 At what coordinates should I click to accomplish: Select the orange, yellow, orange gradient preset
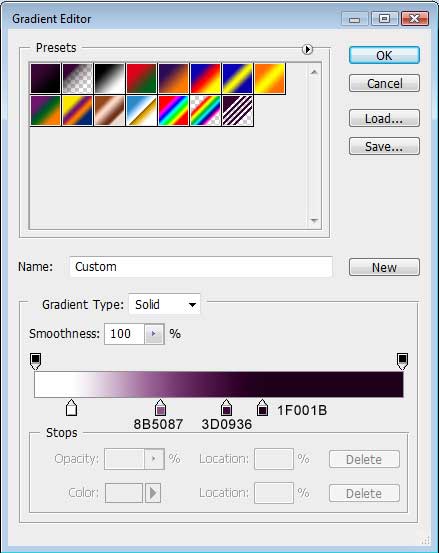coord(269,78)
